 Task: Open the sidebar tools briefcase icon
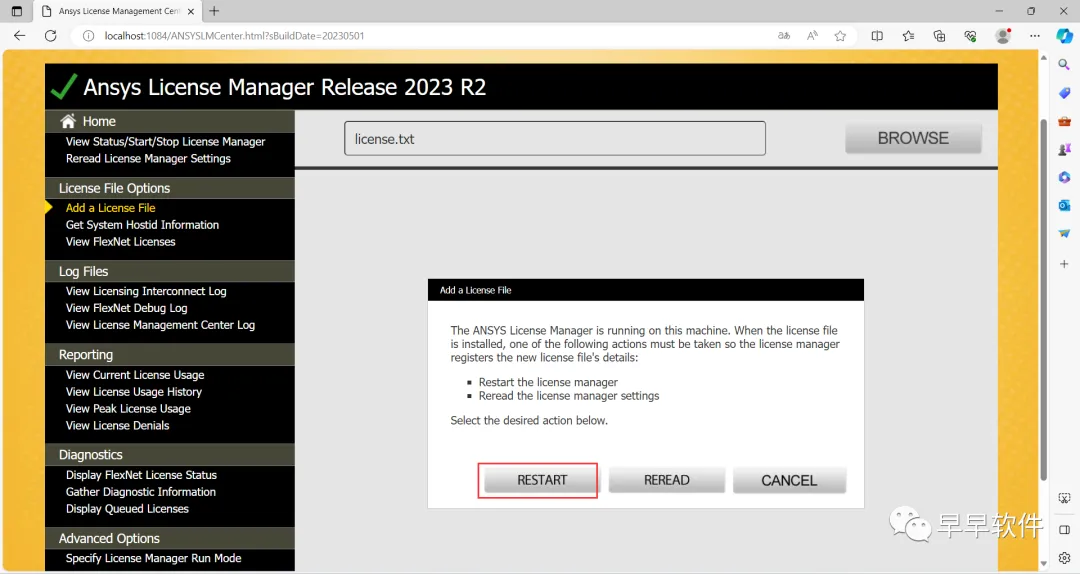[1064, 121]
